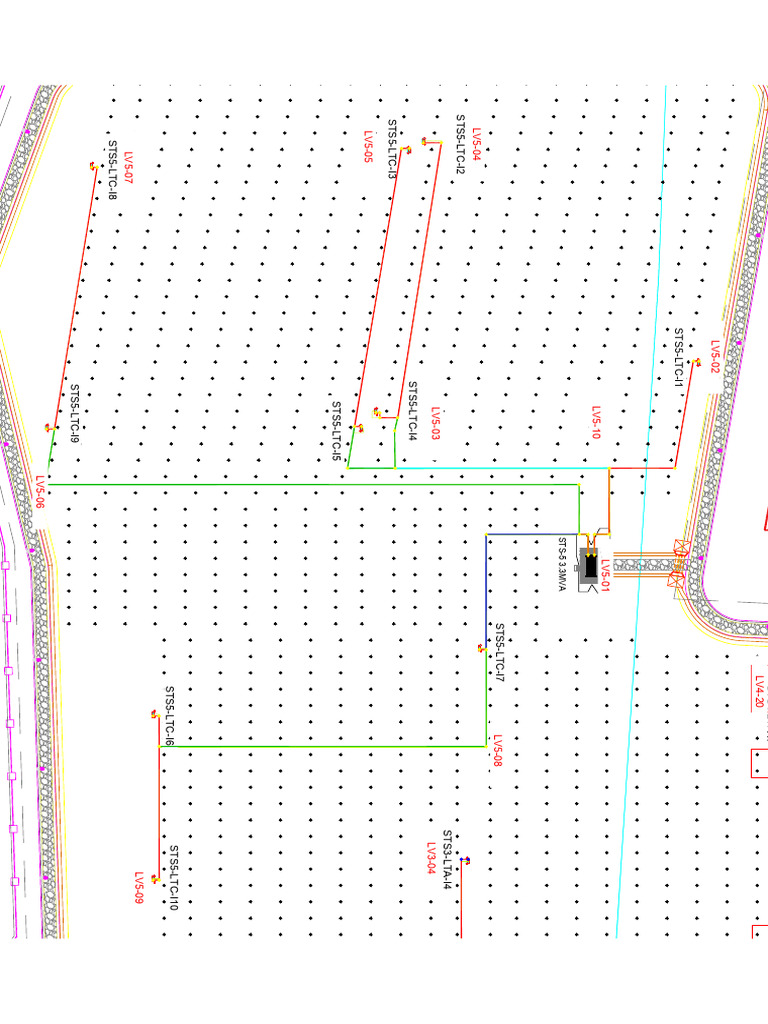Select the STS5-LTC-I10 label
This screenshot has height=1024, width=768.
point(174,878)
